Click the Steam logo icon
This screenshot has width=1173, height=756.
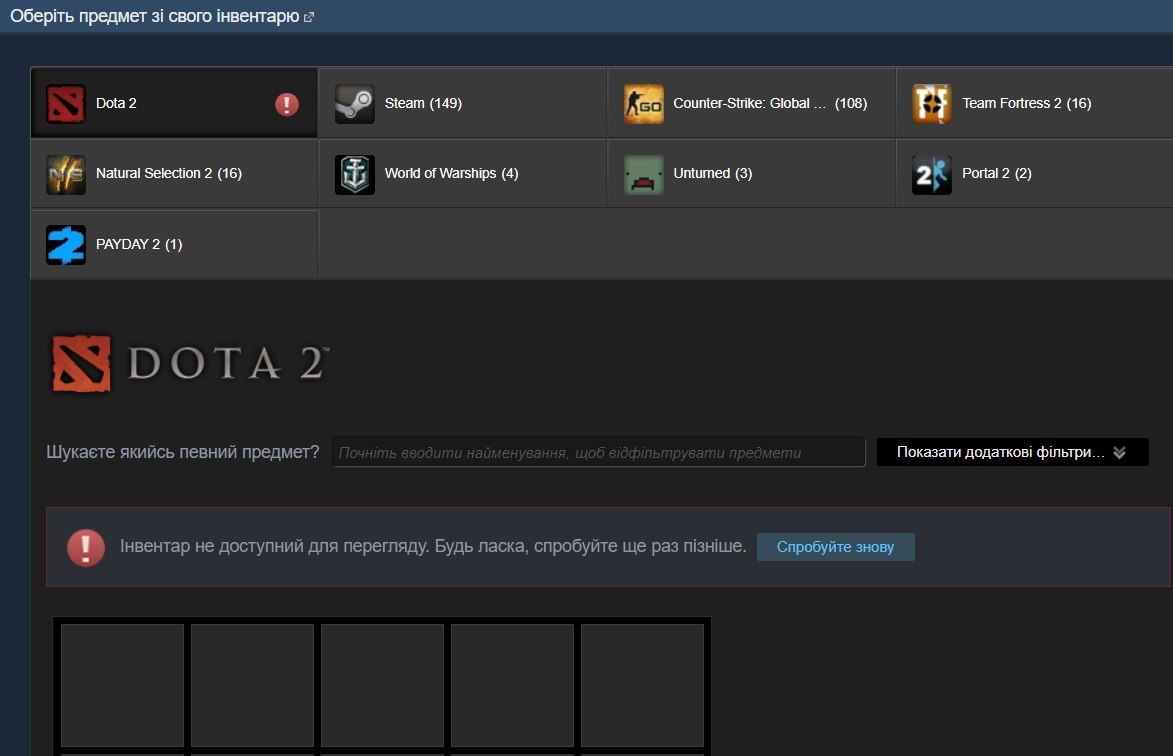click(355, 103)
